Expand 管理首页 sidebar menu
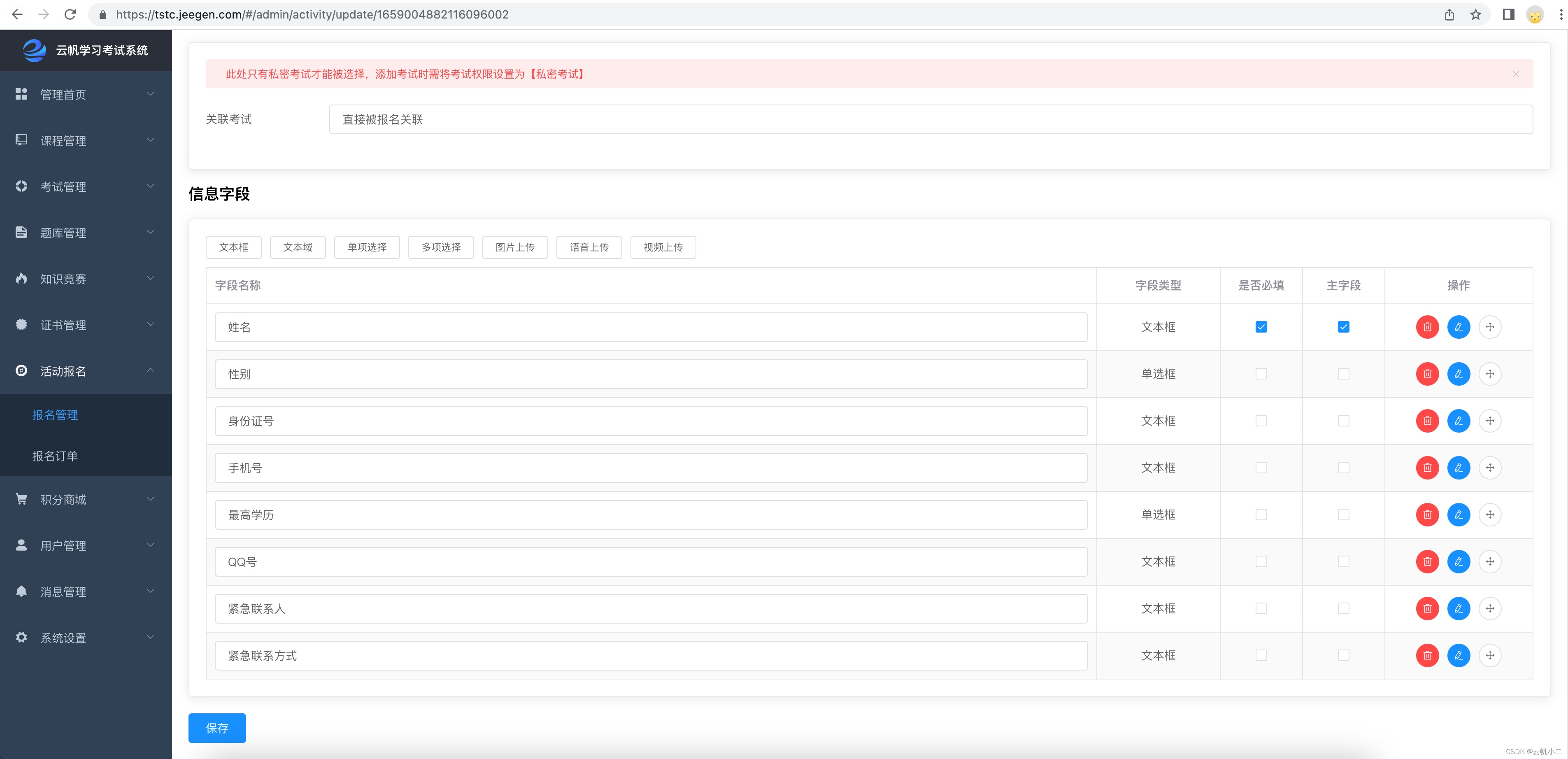 (86, 94)
